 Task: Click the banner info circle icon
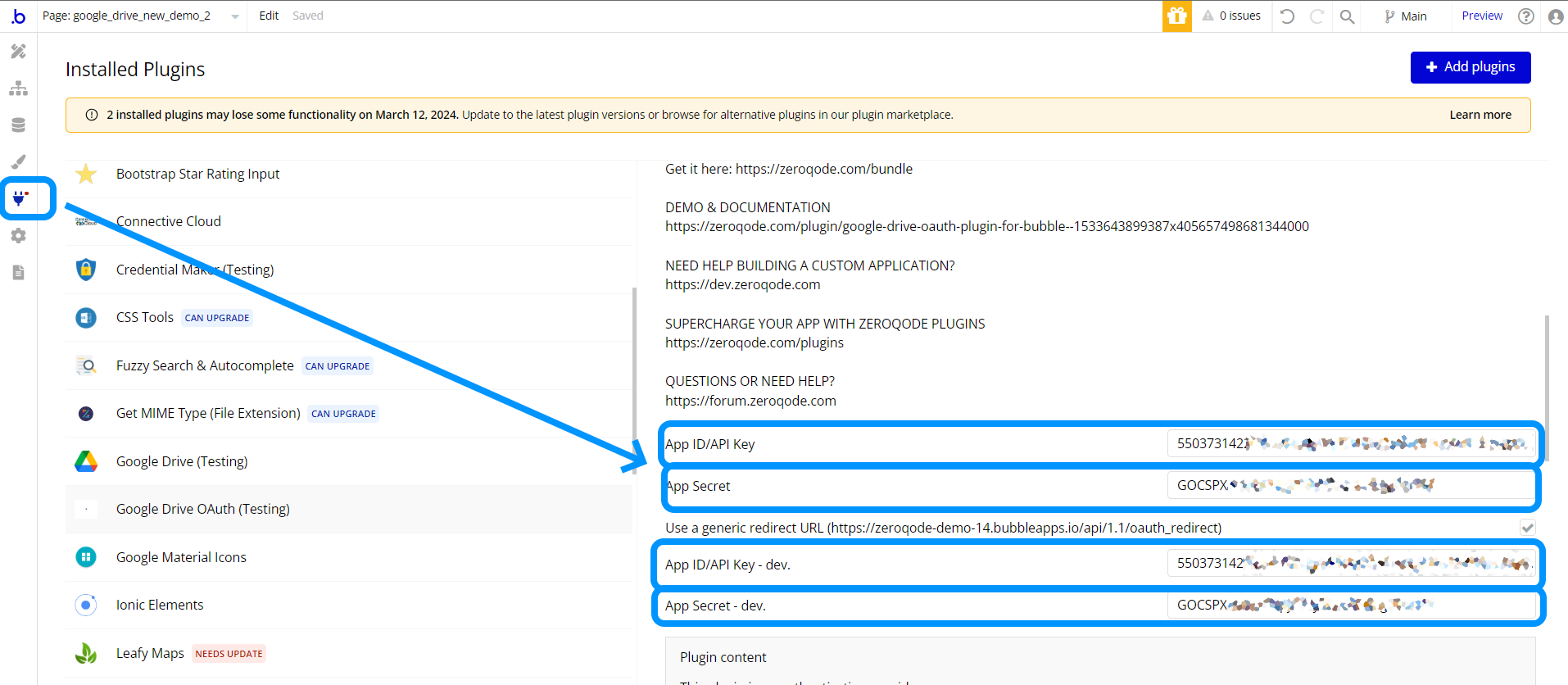pyautogui.click(x=92, y=115)
